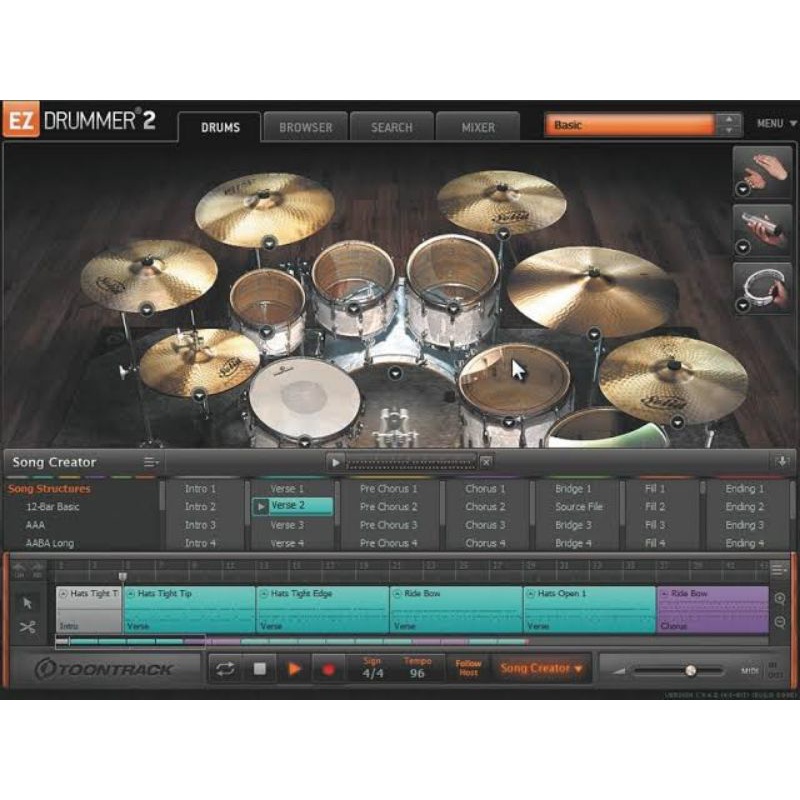Select the purple Ride Bow chorus block

pos(713,609)
